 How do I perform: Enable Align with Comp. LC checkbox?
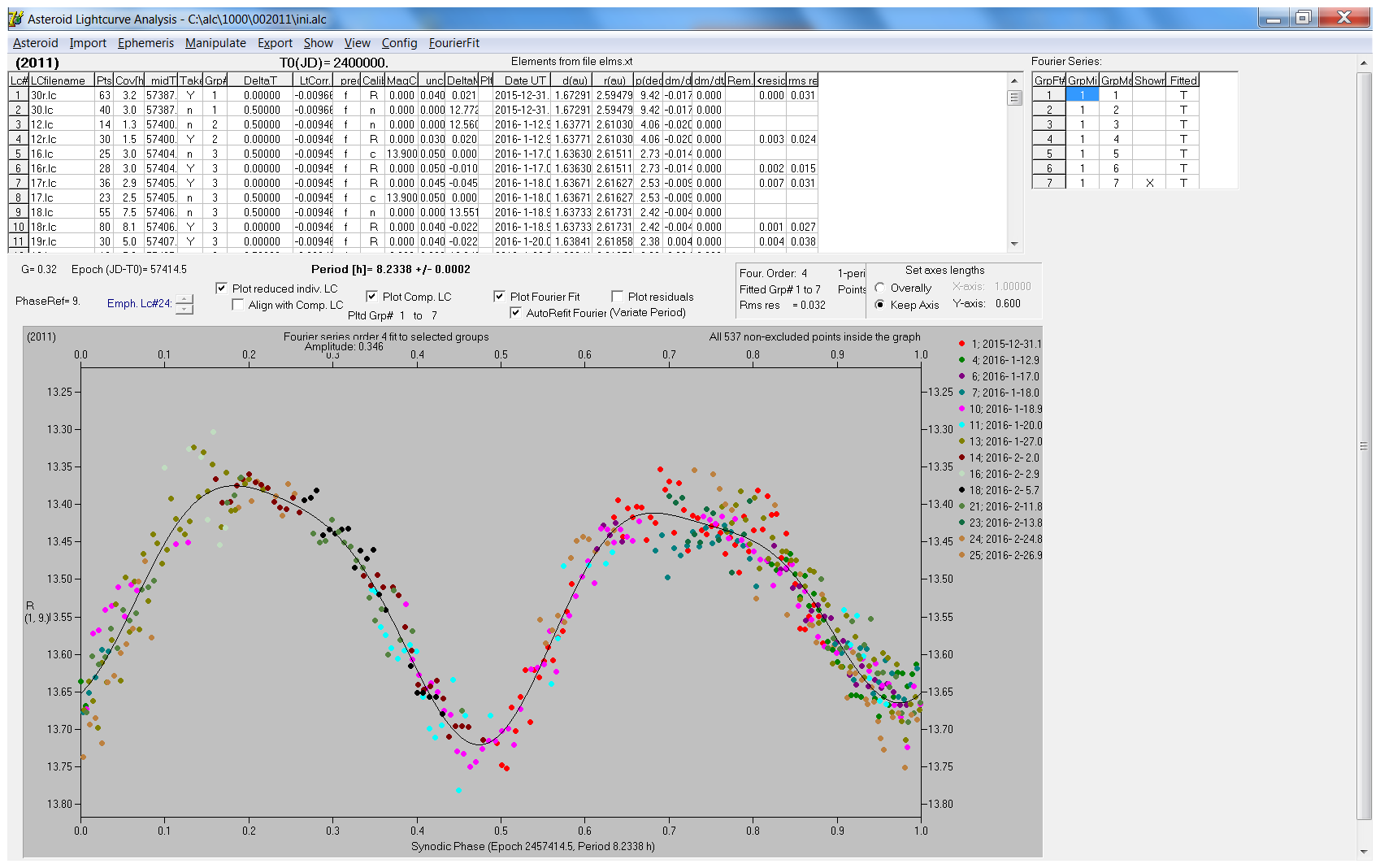237,305
